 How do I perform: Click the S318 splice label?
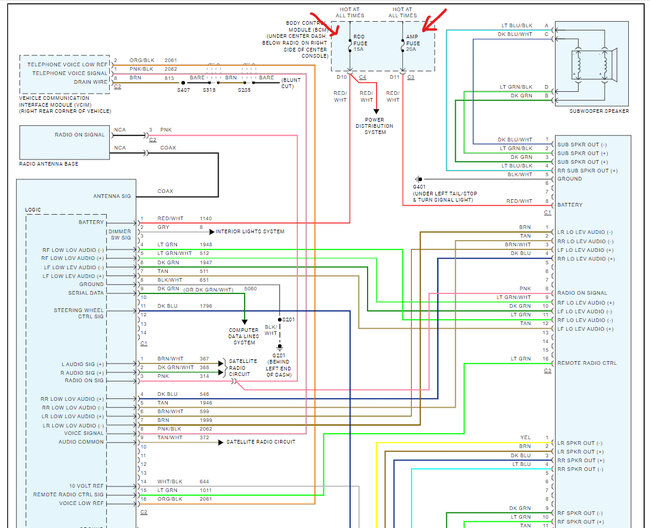(209, 90)
